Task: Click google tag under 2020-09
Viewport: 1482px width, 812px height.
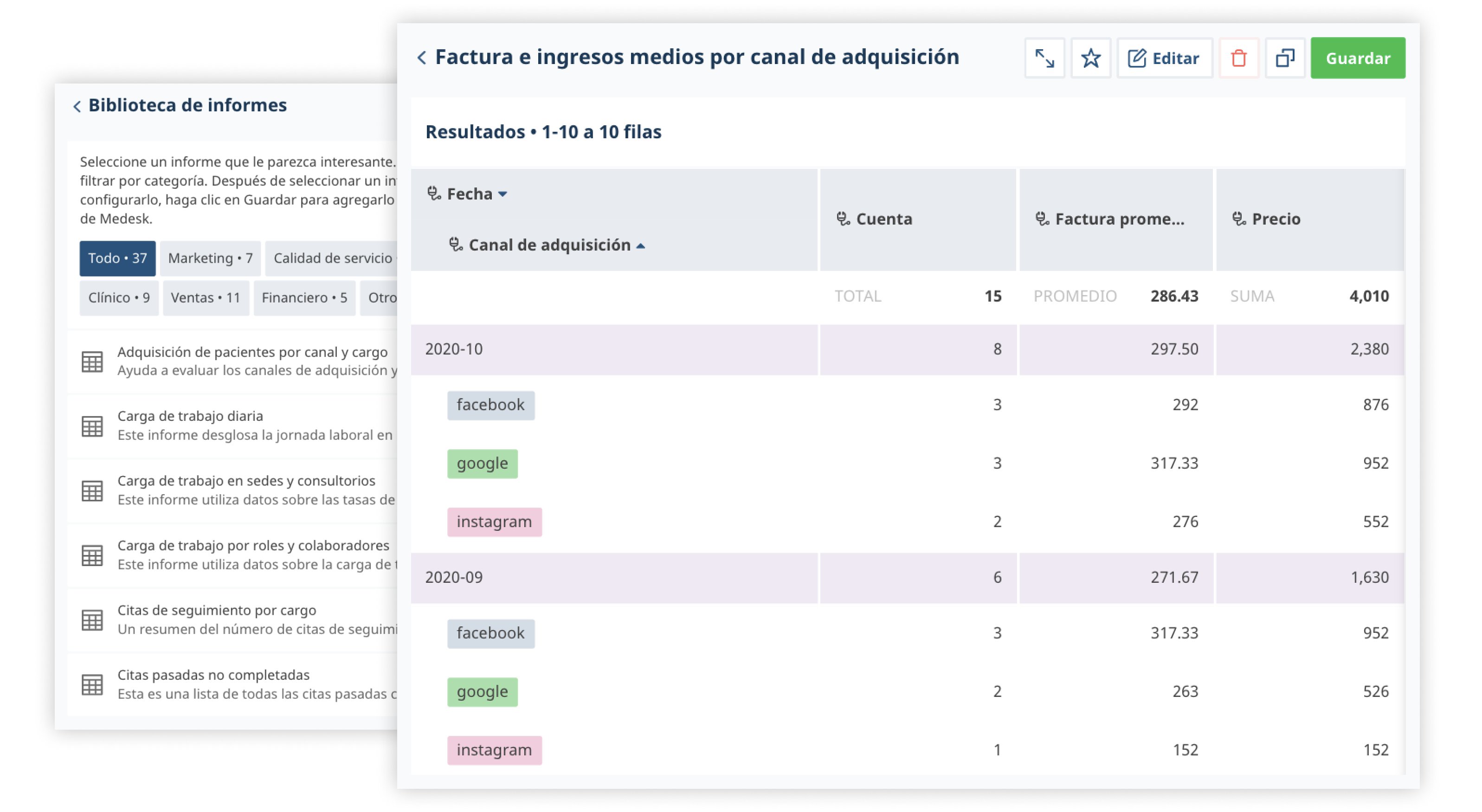Action: click(x=482, y=692)
